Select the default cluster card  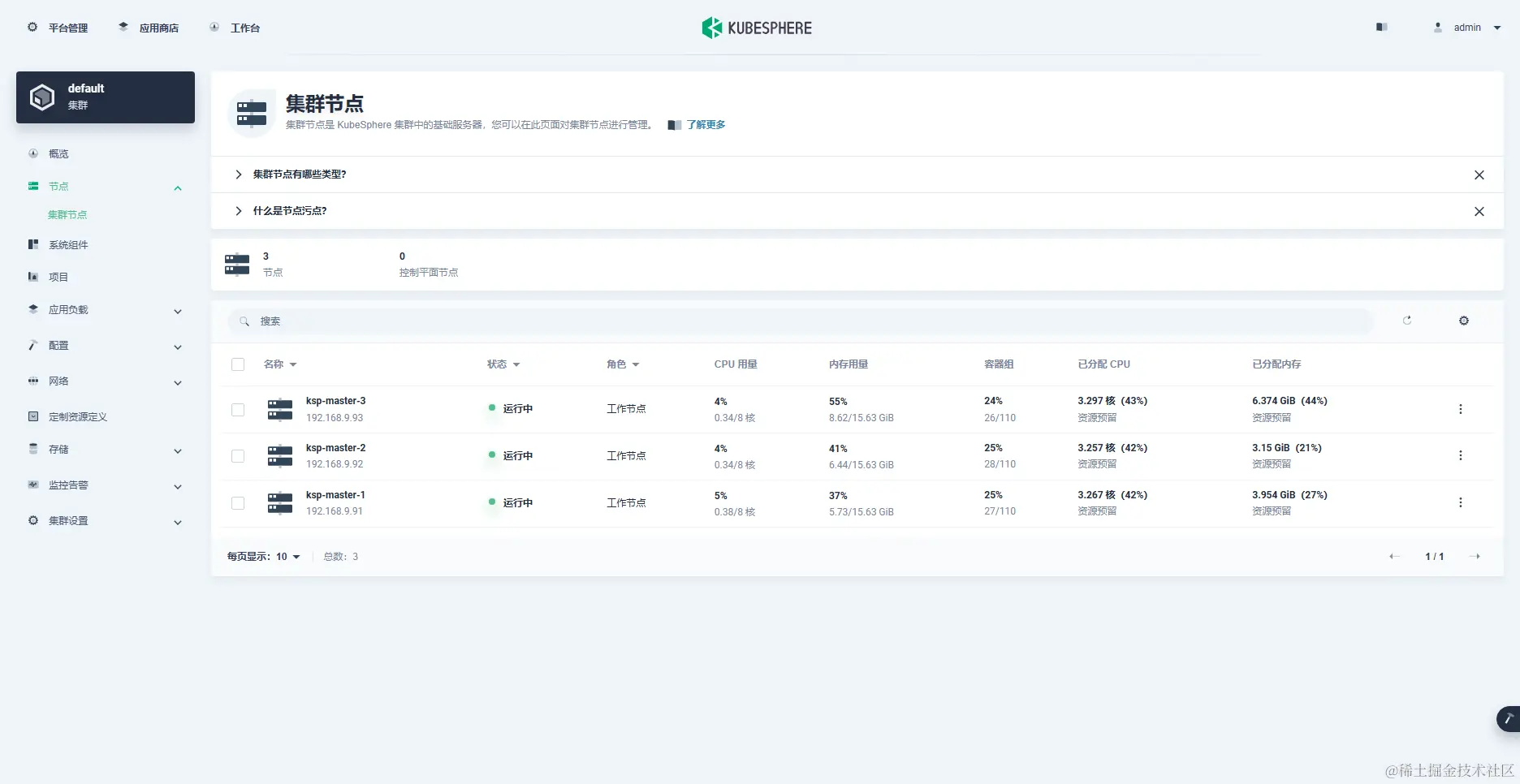pyautogui.click(x=106, y=97)
